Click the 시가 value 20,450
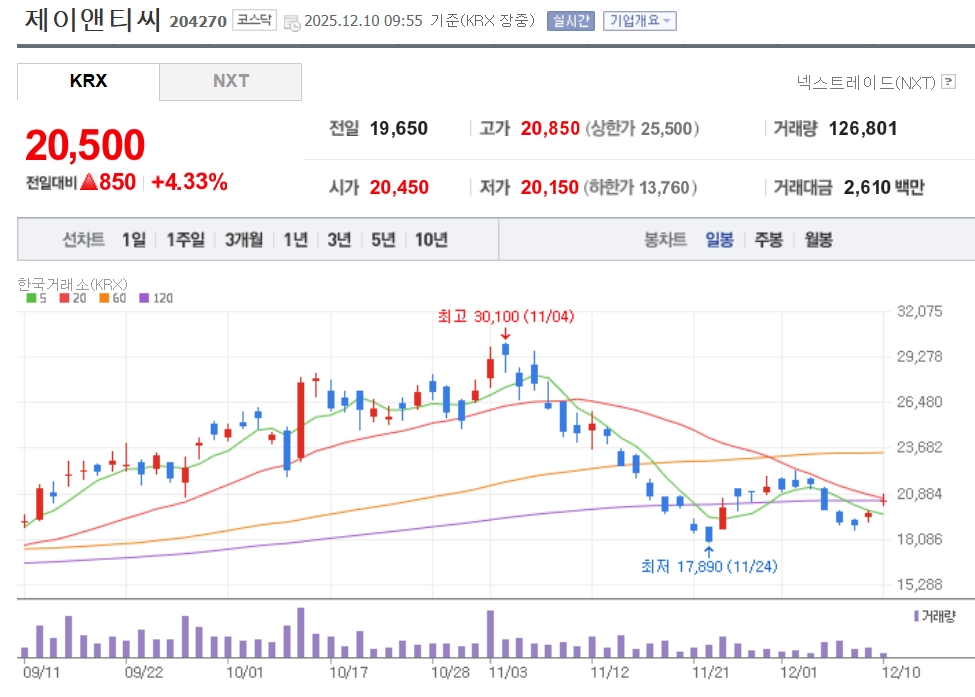The width and height of the screenshot is (975, 697). tap(399, 187)
